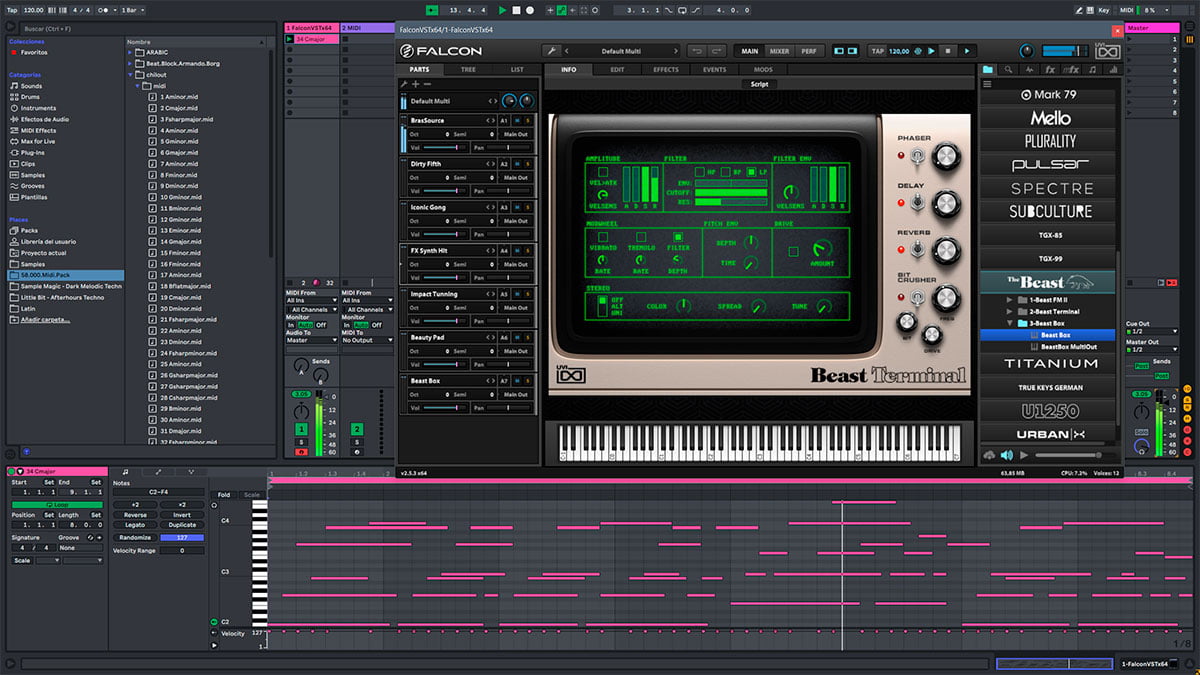Open the fx presets browser tab icon
1200x675 pixels.
coord(1050,69)
